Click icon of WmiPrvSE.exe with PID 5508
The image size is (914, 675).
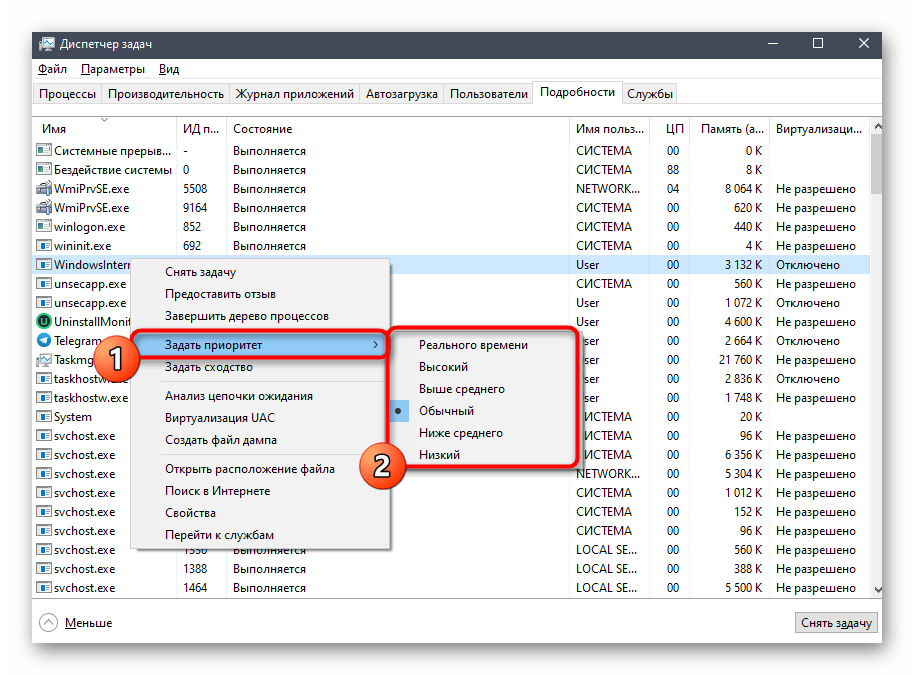44,188
